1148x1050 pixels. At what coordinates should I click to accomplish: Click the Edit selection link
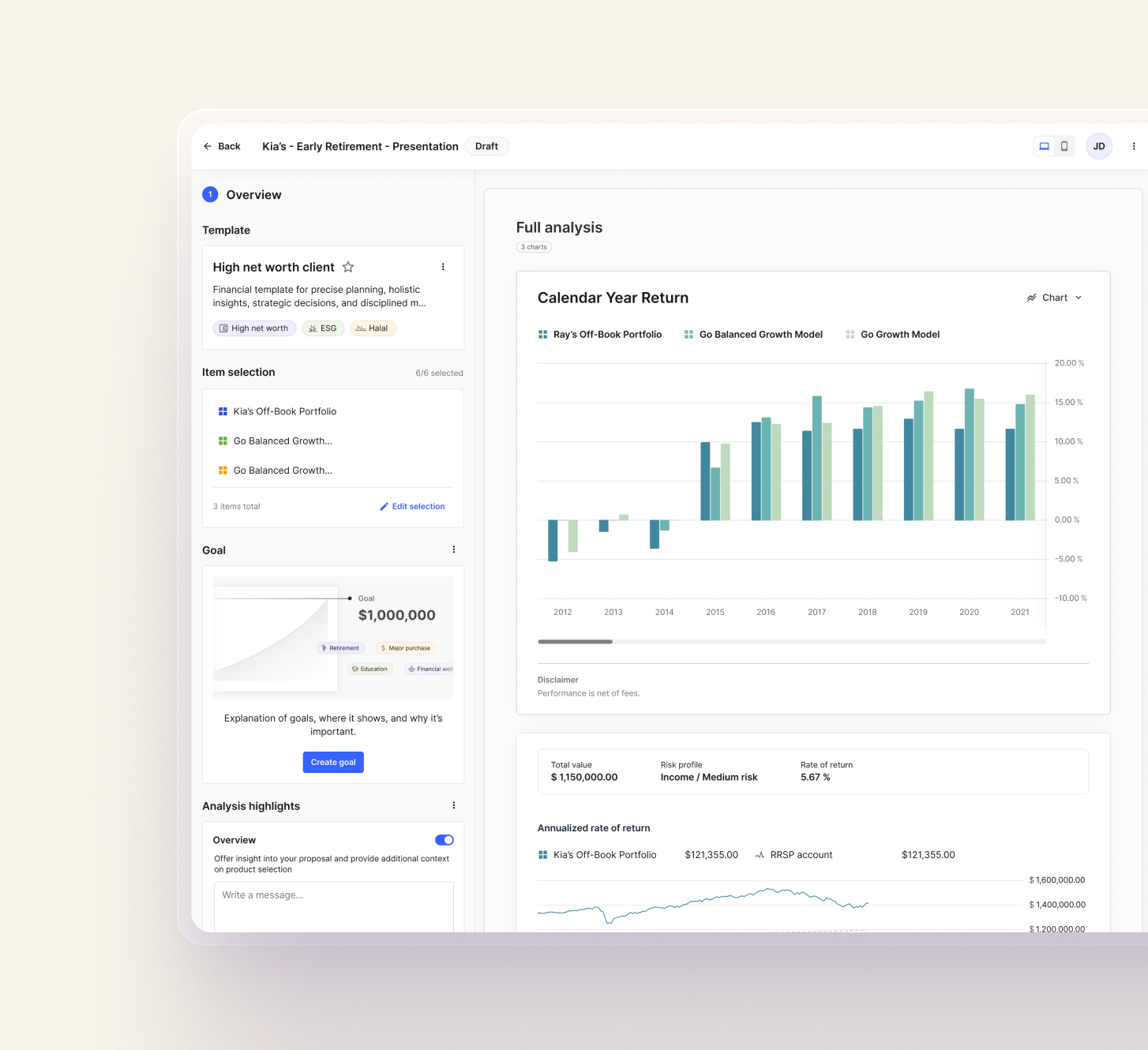point(412,507)
